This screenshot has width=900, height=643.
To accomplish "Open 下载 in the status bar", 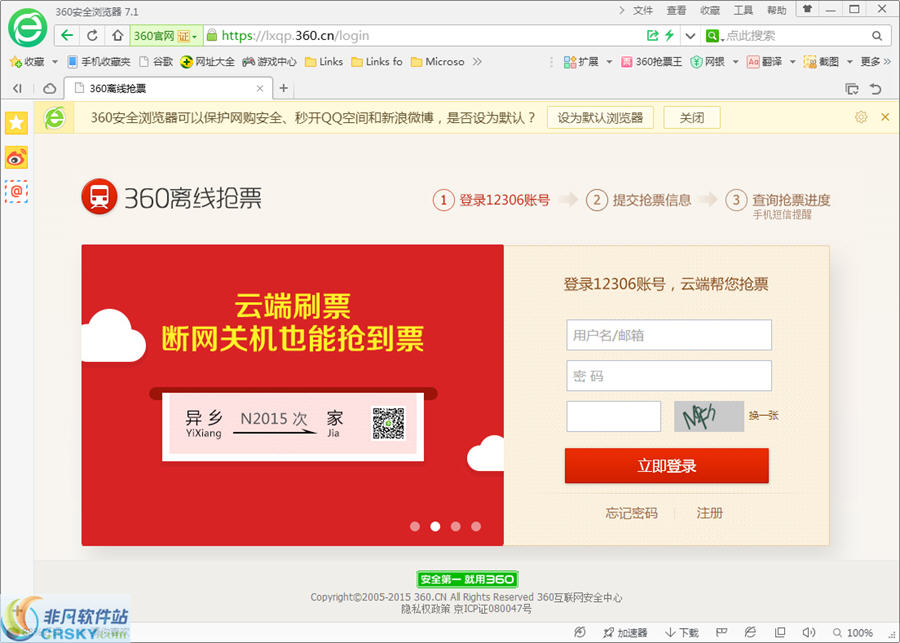I will [682, 633].
